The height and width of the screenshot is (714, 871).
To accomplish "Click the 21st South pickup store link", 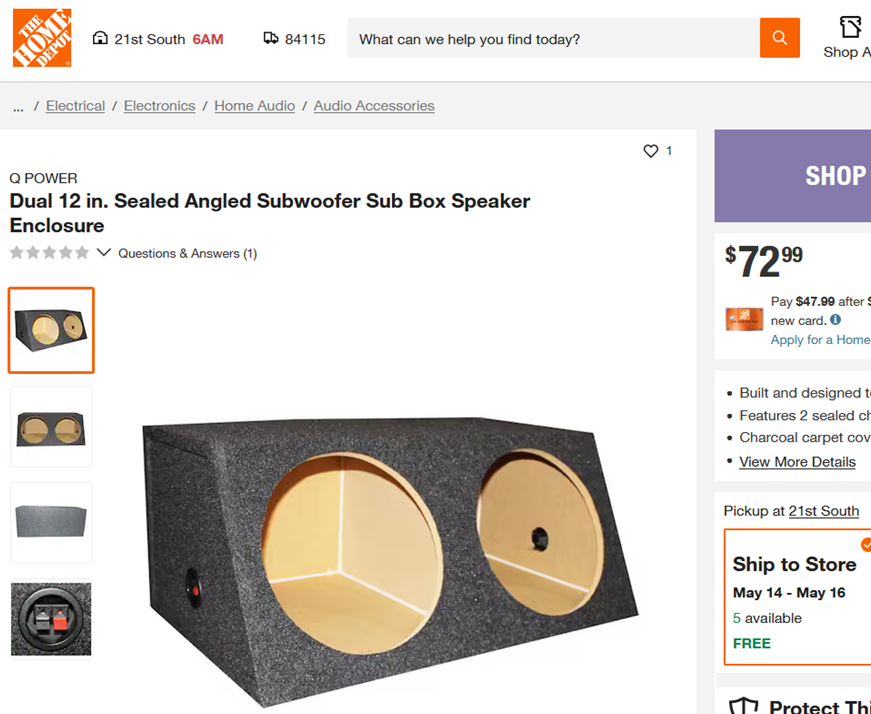I will 823,511.
